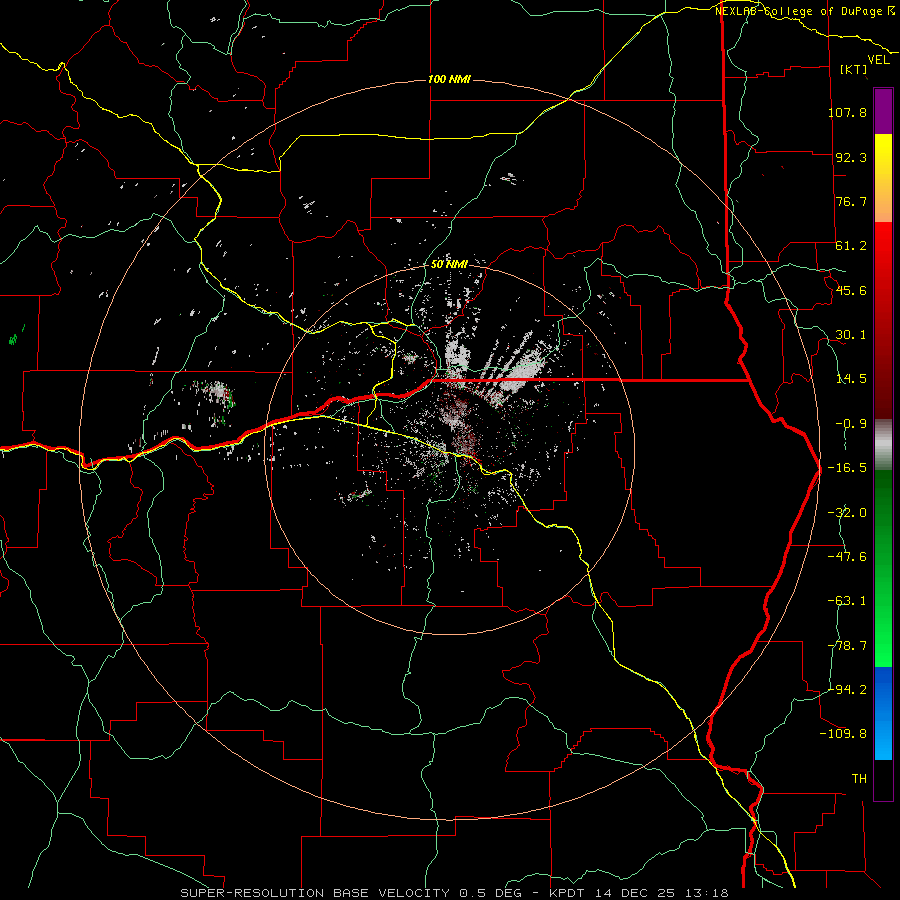Screen dimensions: 900x900
Task: Click the 100 NMI range ring label
Action: 449,79
